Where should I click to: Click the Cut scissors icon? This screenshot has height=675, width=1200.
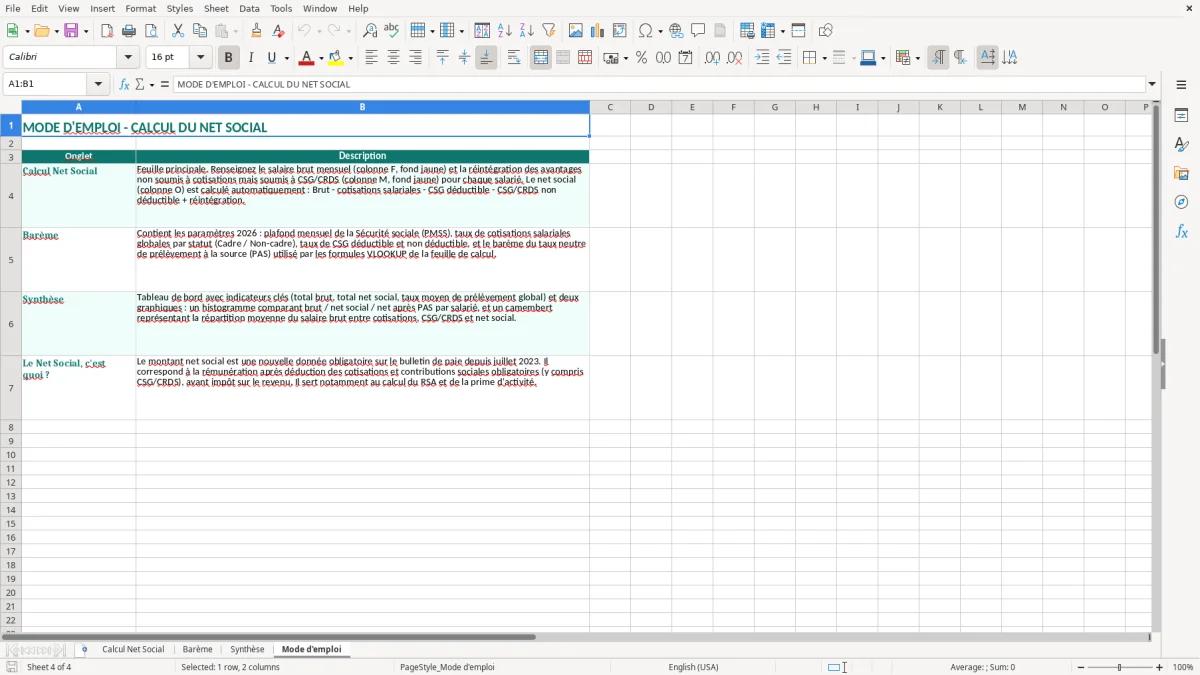(x=178, y=31)
